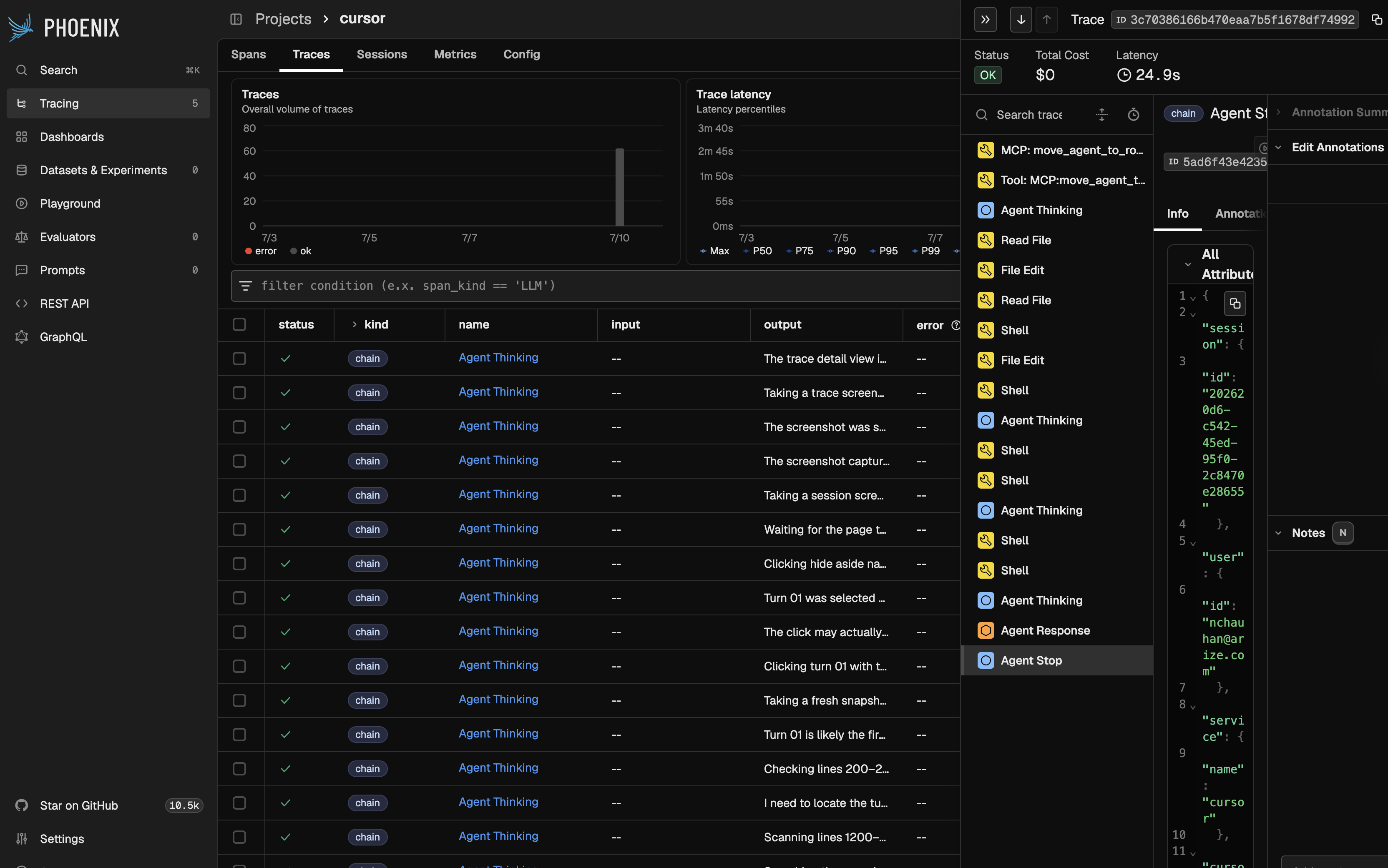Screen dimensions: 1388x868
Task: Copy the trace ID to clipboard
Action: coord(1376,20)
